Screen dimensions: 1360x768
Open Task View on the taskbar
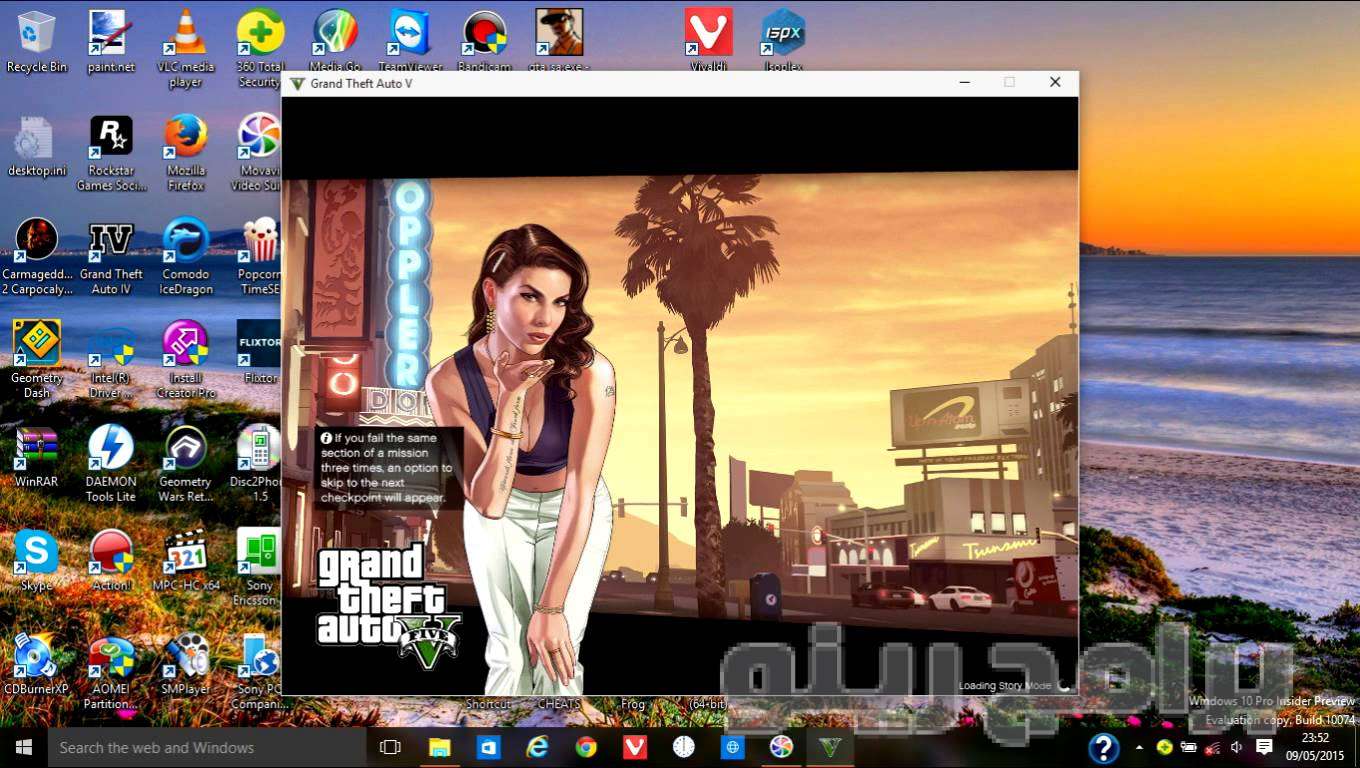point(391,747)
